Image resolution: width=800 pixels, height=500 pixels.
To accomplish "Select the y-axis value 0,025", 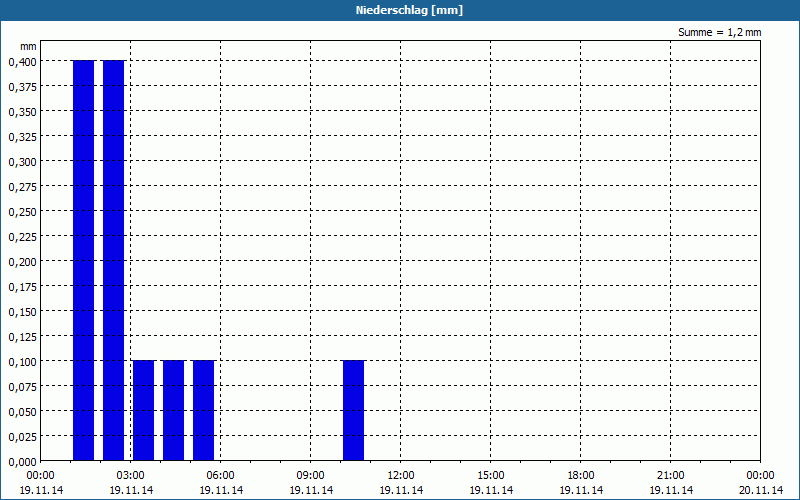I will tap(23, 437).
